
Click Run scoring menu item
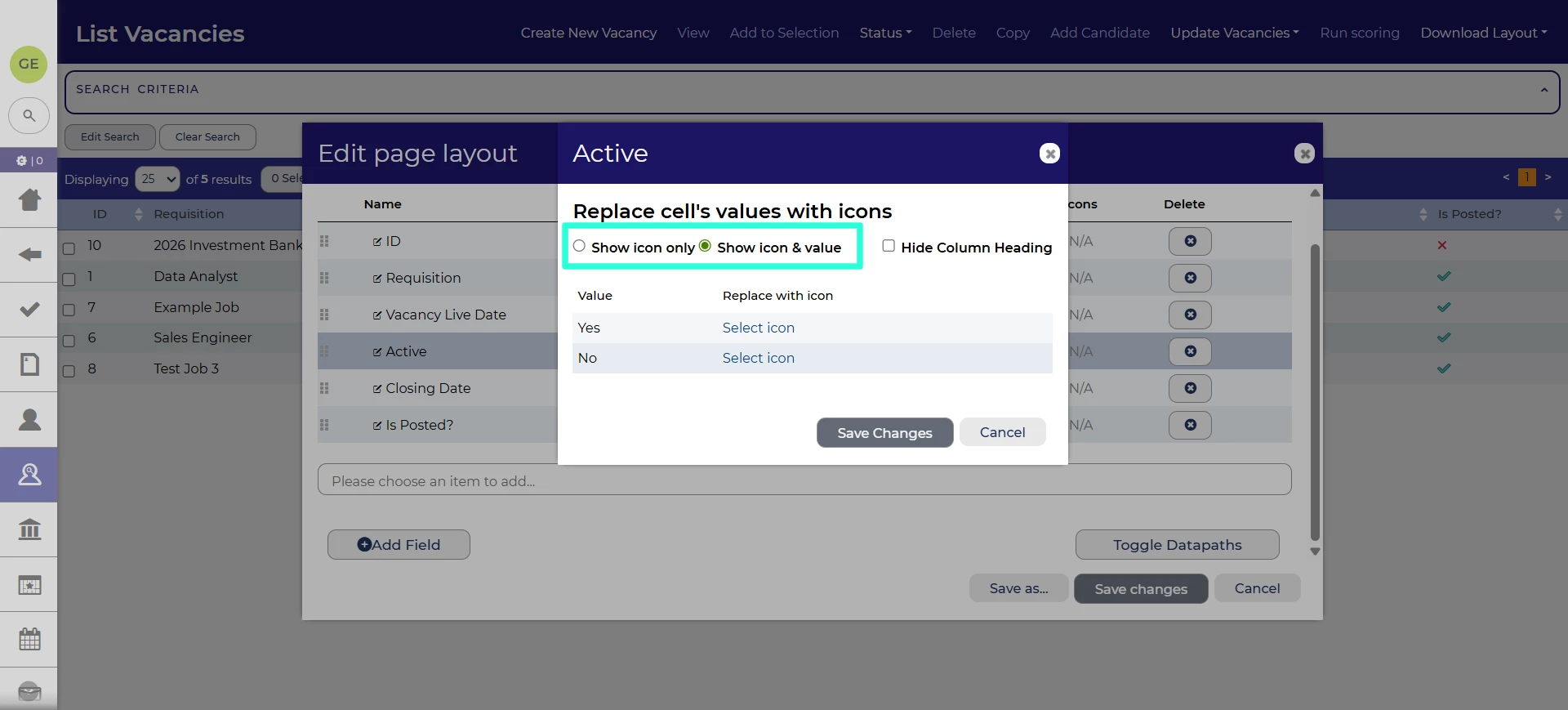pyautogui.click(x=1360, y=33)
